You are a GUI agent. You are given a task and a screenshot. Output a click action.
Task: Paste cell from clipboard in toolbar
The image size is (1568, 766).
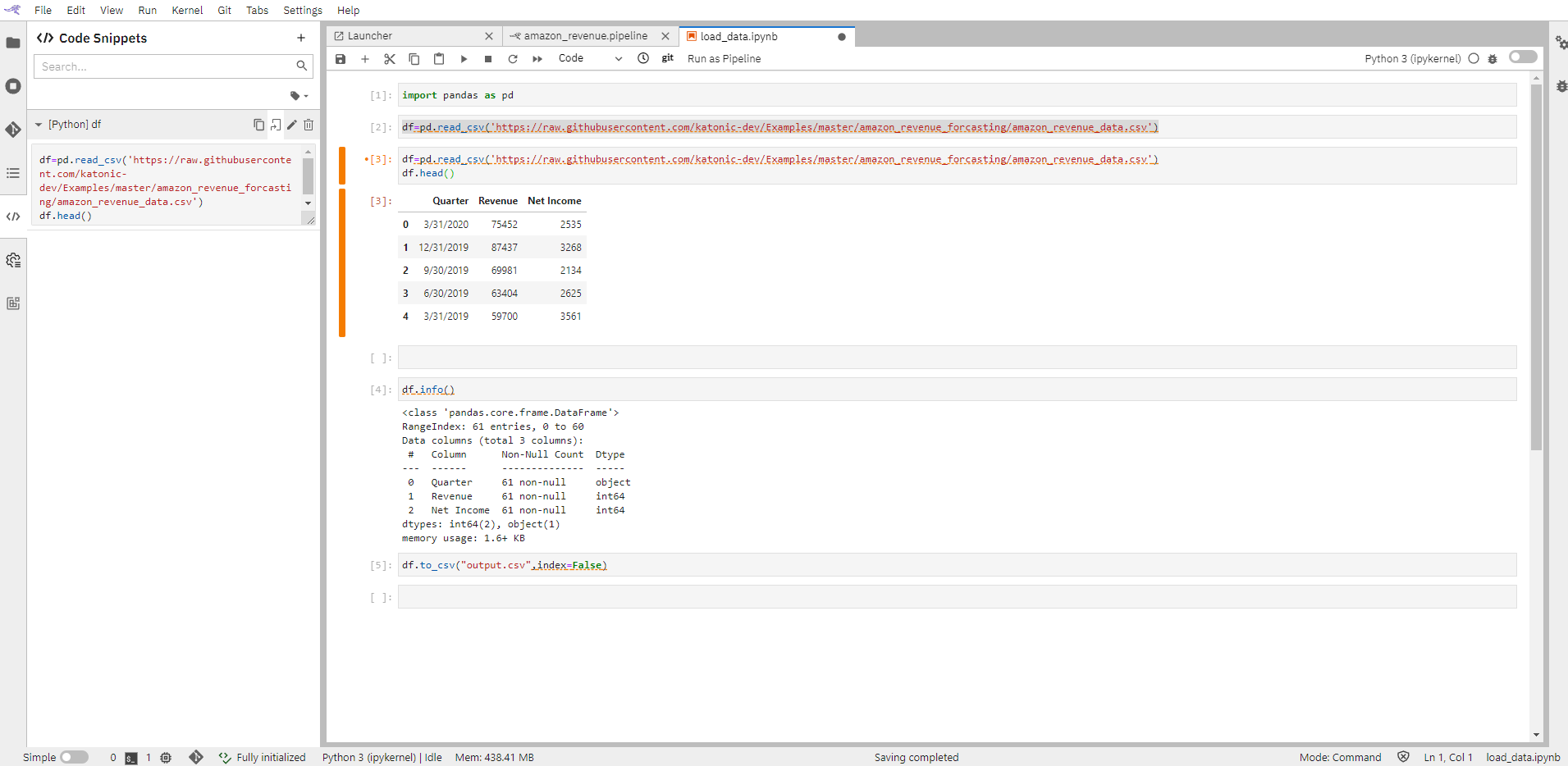[439, 59]
